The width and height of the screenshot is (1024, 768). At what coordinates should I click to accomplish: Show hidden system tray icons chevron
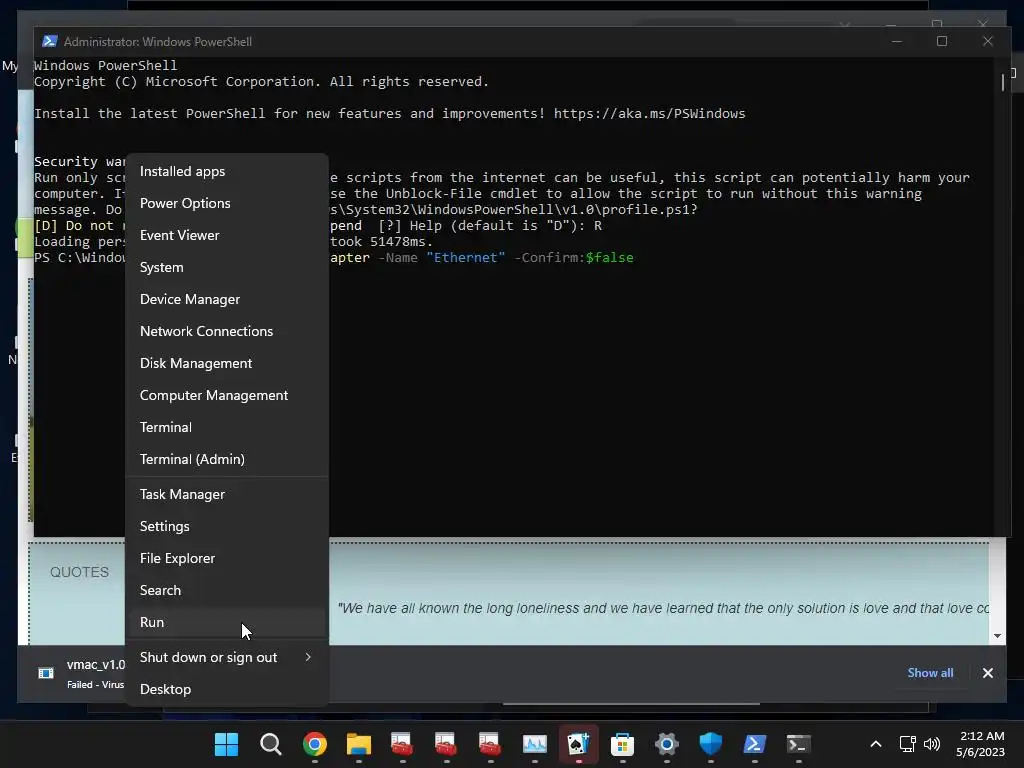(x=876, y=744)
